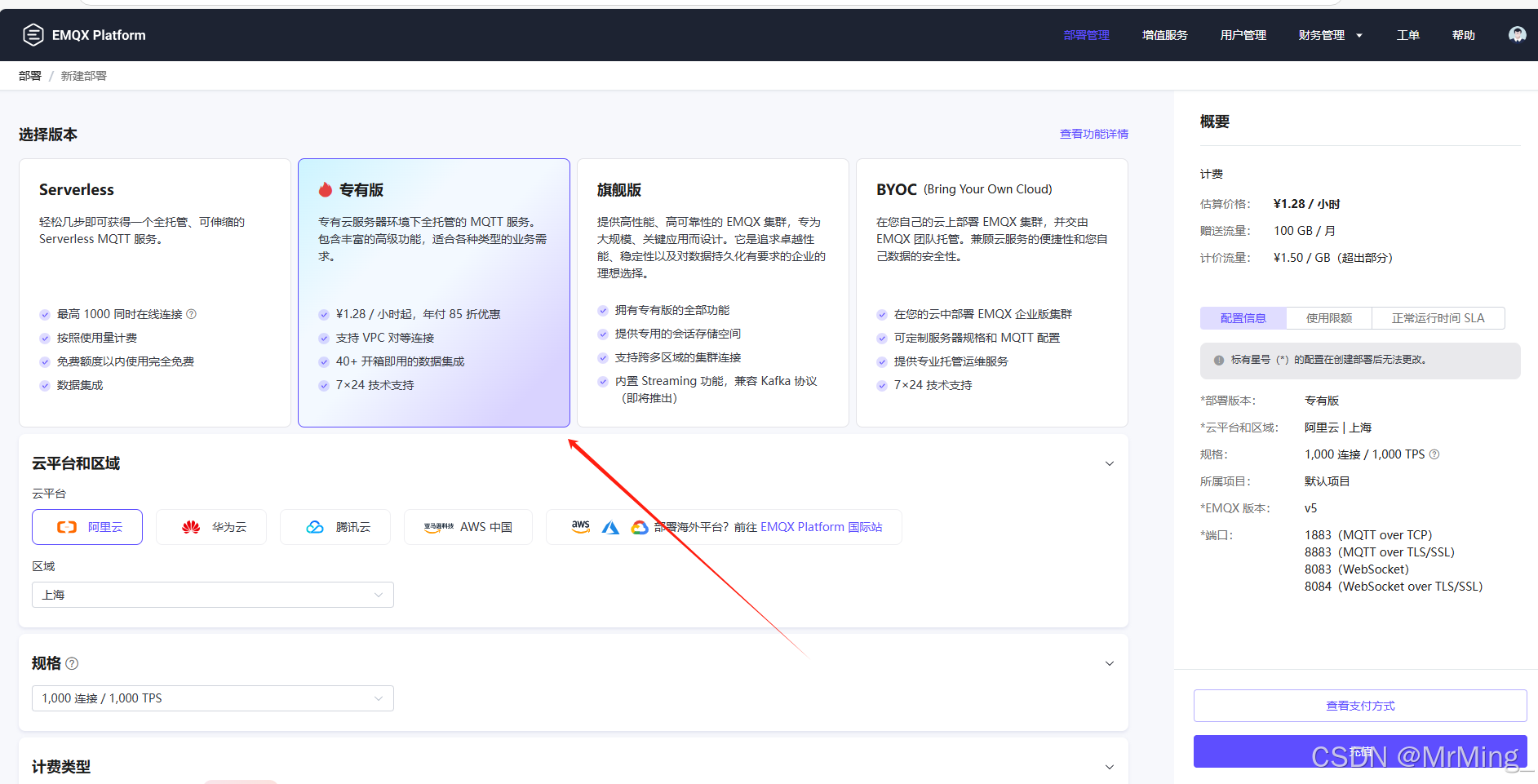Click the Google Cloud platform icon
The width and height of the screenshot is (1538, 784).
(x=640, y=527)
